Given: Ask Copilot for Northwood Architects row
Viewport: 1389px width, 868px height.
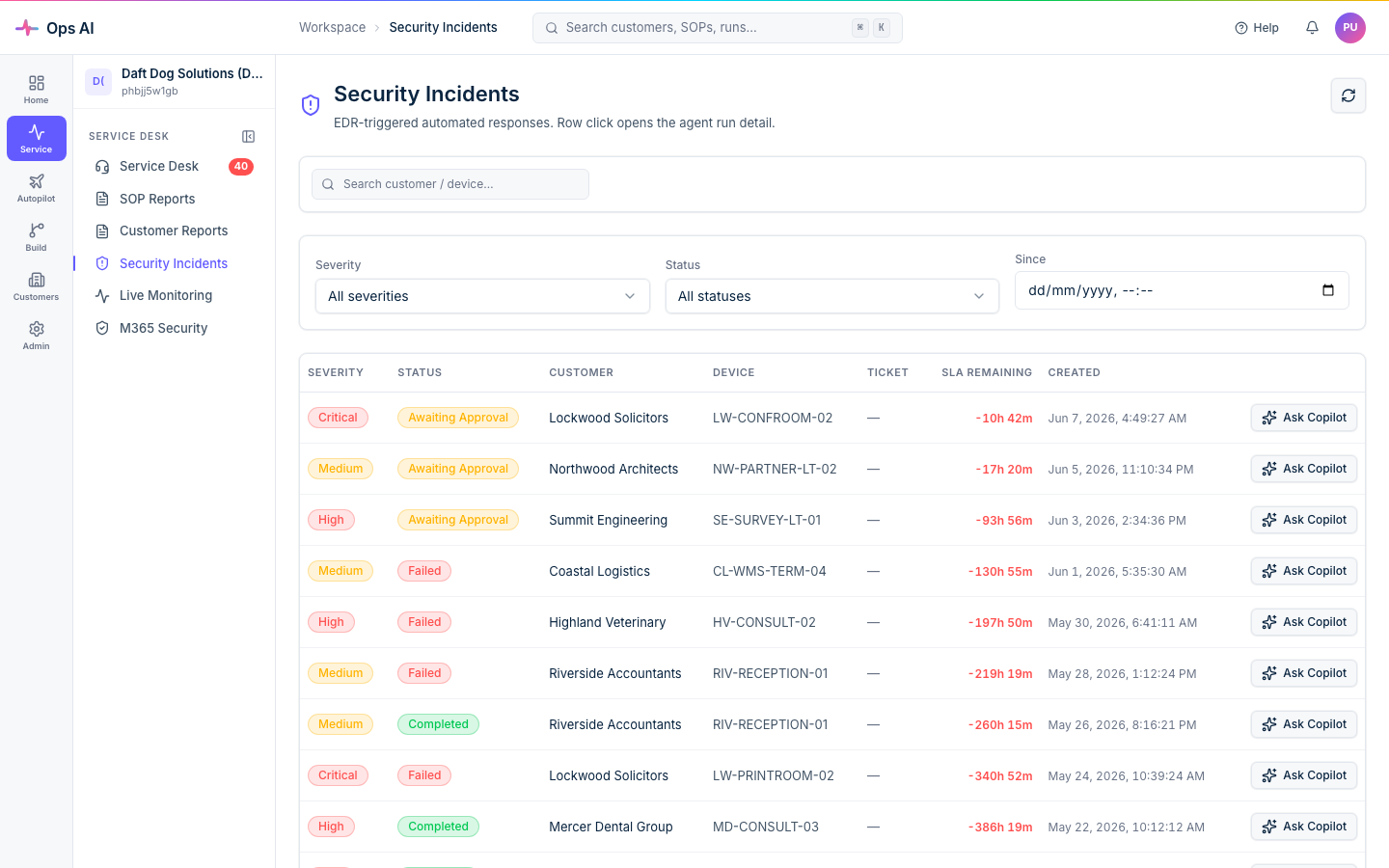Looking at the screenshot, I should click(1304, 469).
